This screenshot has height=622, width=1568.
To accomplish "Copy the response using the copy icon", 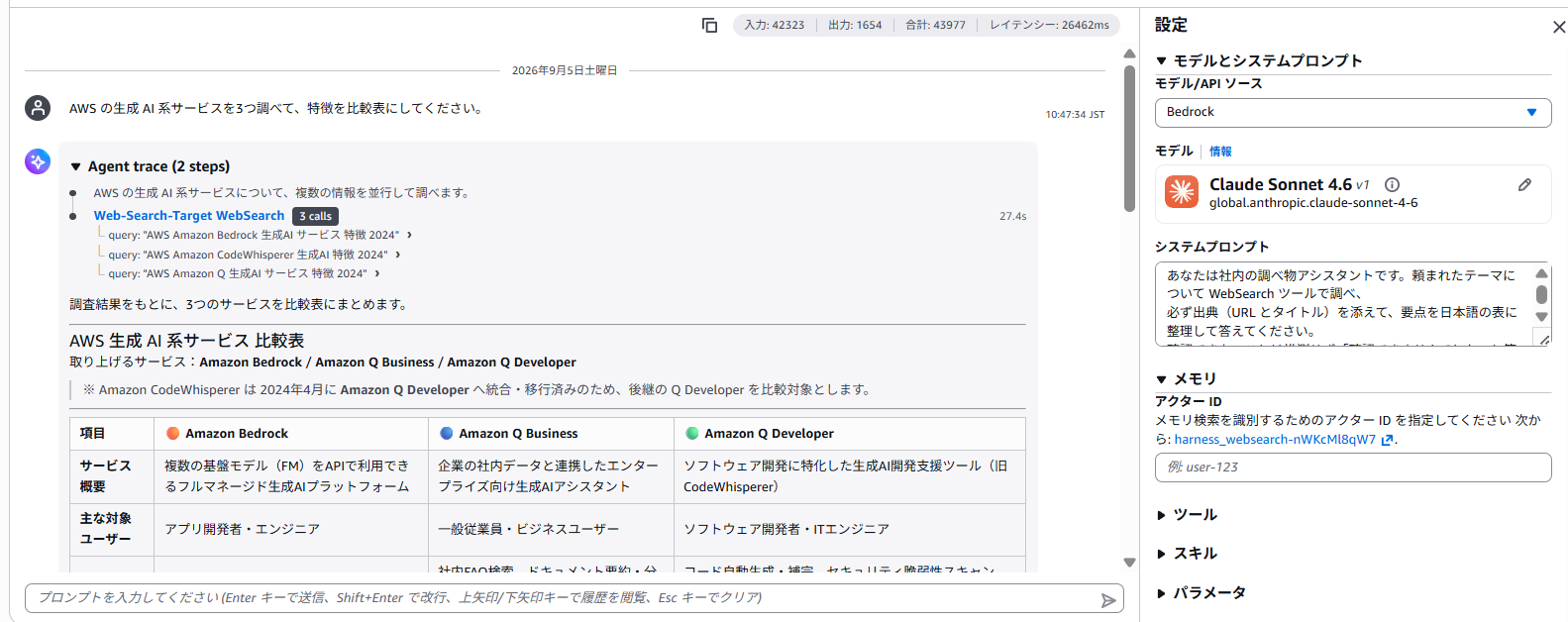I will pyautogui.click(x=709, y=25).
